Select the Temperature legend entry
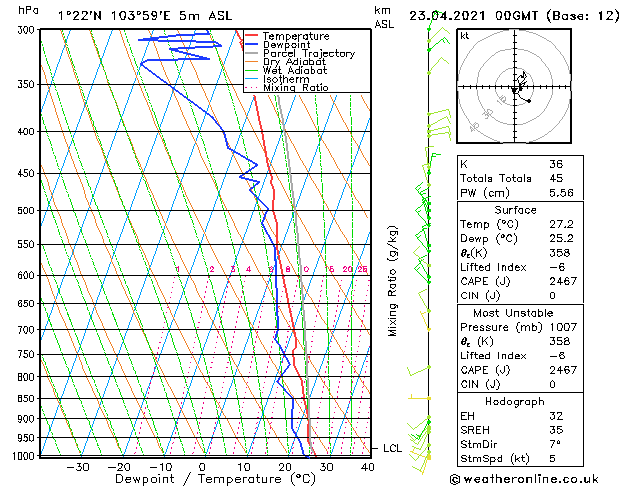Image resolution: width=629 pixels, height=486 pixels. tap(296, 36)
